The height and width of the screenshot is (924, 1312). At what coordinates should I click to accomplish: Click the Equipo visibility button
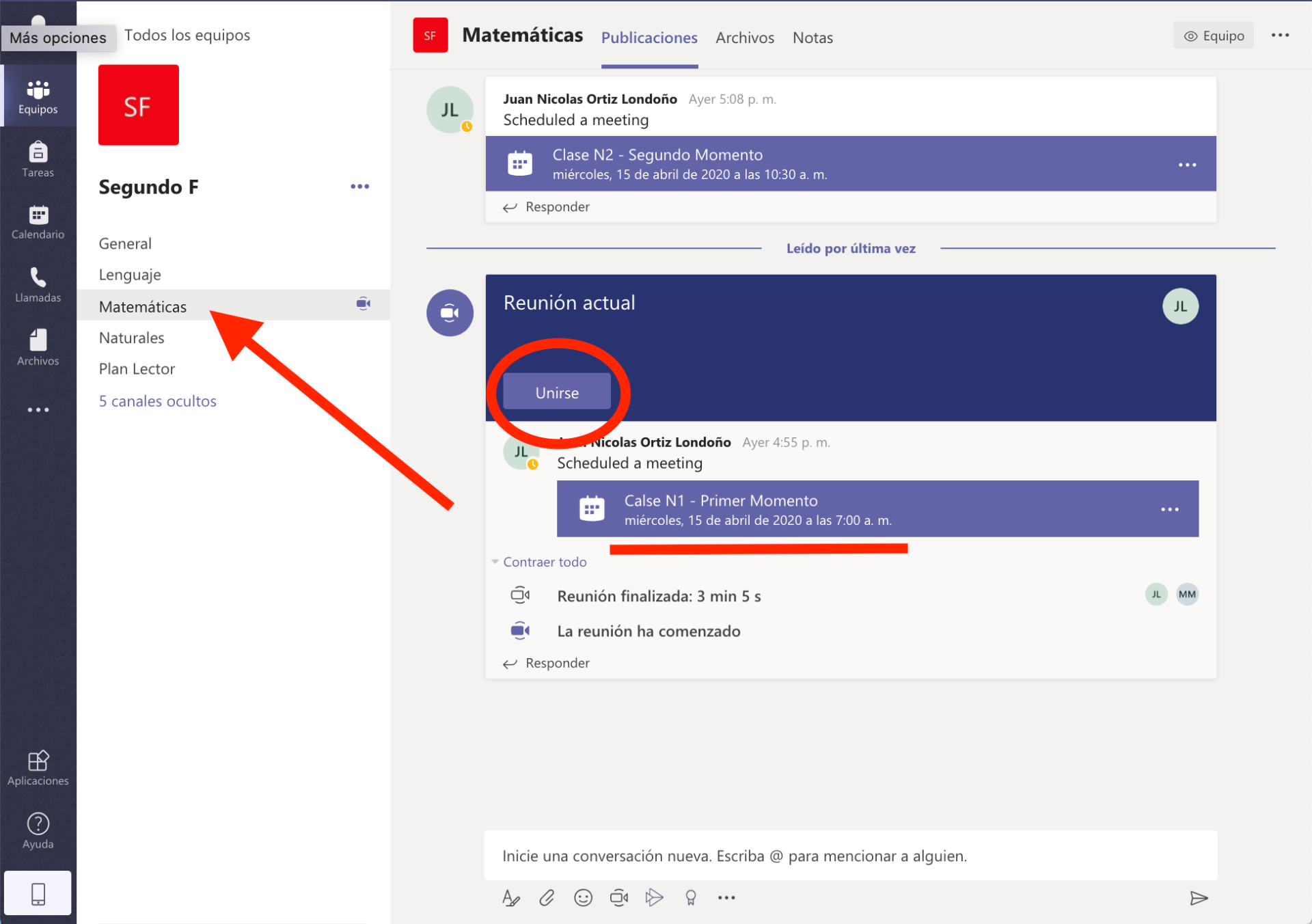(x=1214, y=36)
